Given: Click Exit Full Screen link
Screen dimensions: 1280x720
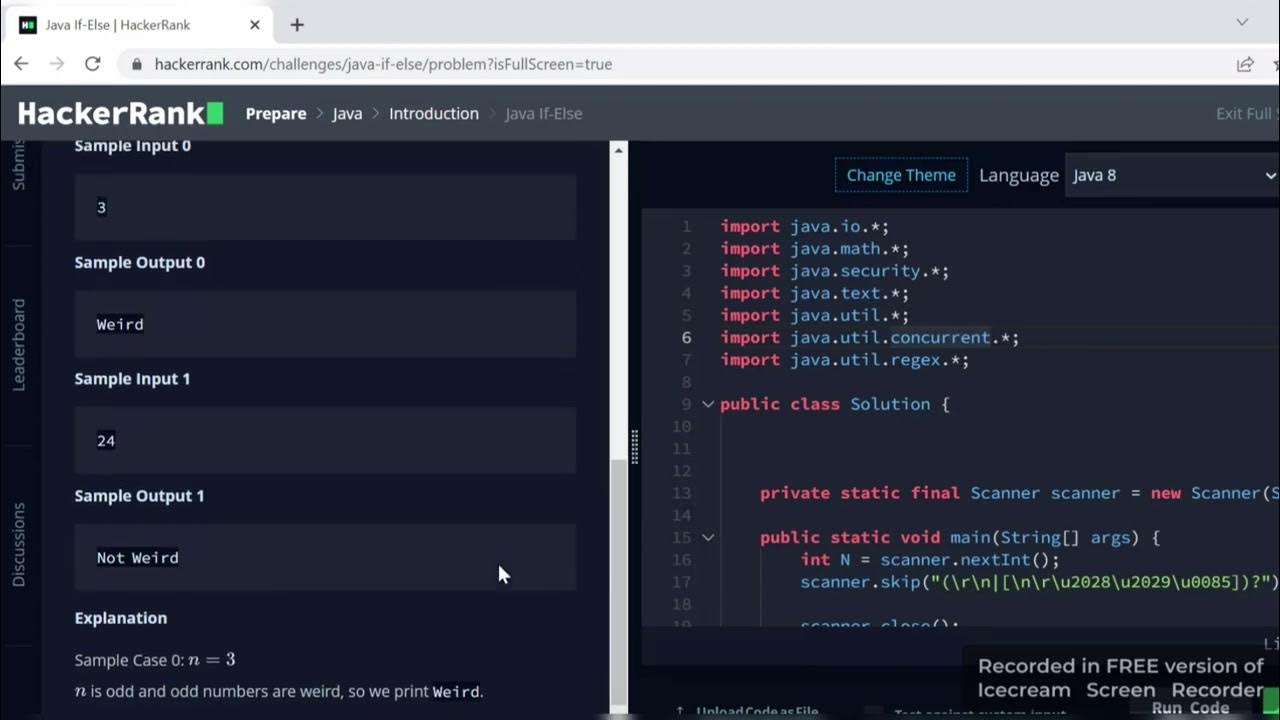Looking at the screenshot, I should click(1247, 114).
